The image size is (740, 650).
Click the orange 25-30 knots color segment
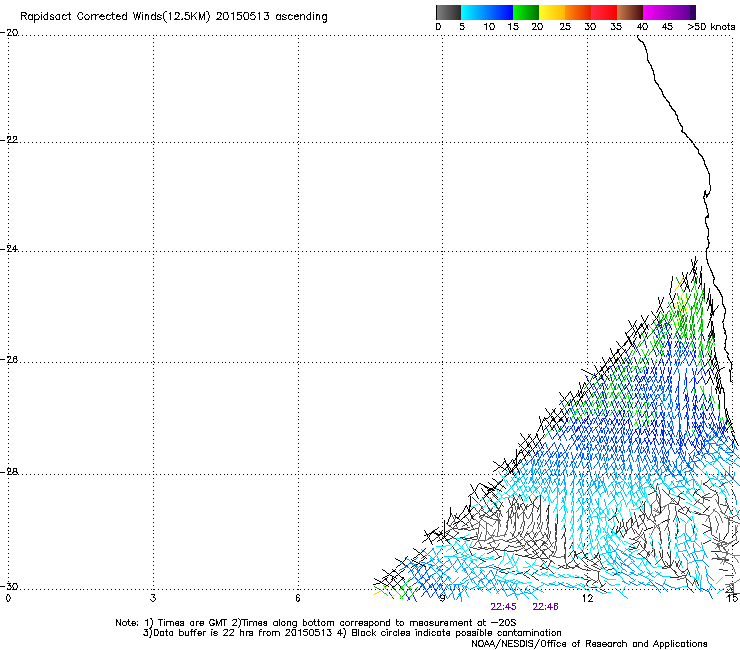point(578,12)
